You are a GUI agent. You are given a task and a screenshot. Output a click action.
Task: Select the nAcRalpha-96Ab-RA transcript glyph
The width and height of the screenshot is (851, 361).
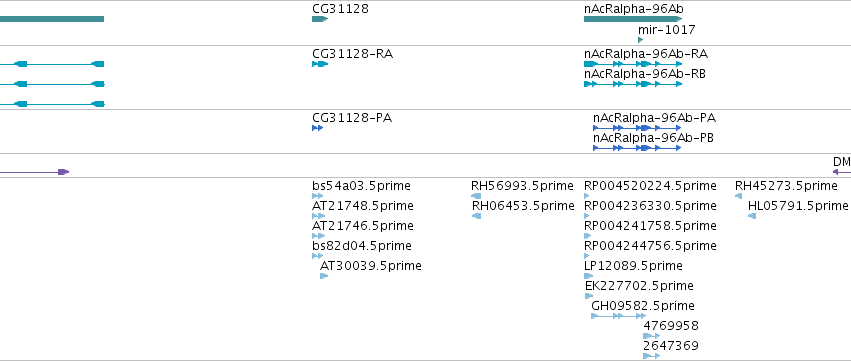633,64
